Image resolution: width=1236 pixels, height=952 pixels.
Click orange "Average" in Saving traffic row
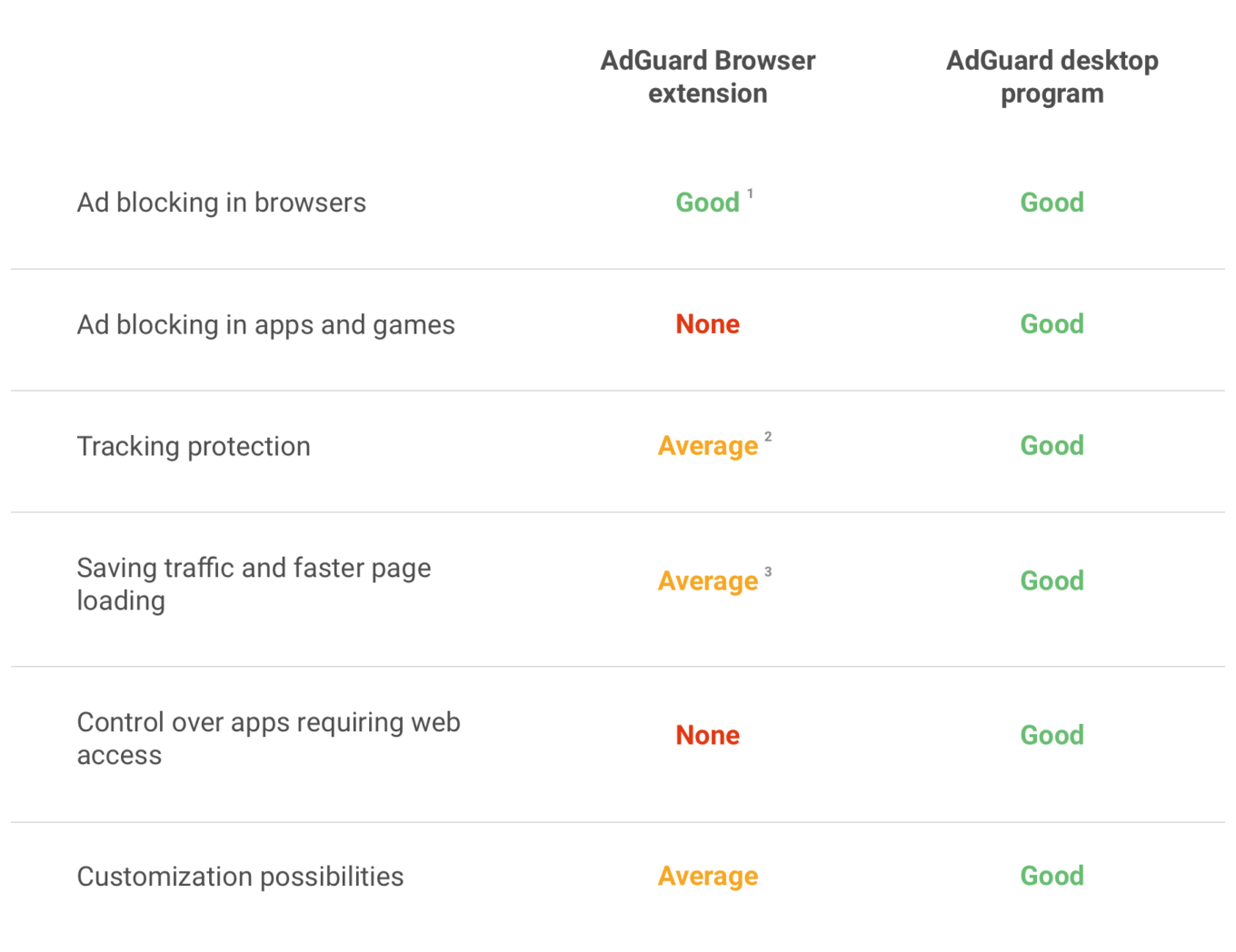pyautogui.click(x=707, y=581)
